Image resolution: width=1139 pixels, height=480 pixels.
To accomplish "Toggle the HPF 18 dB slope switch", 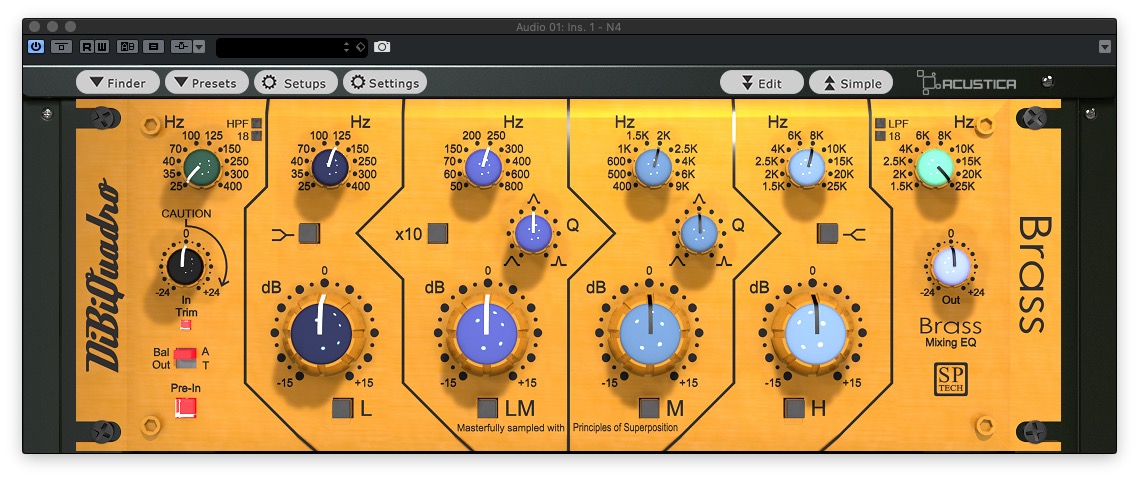I will 256,135.
